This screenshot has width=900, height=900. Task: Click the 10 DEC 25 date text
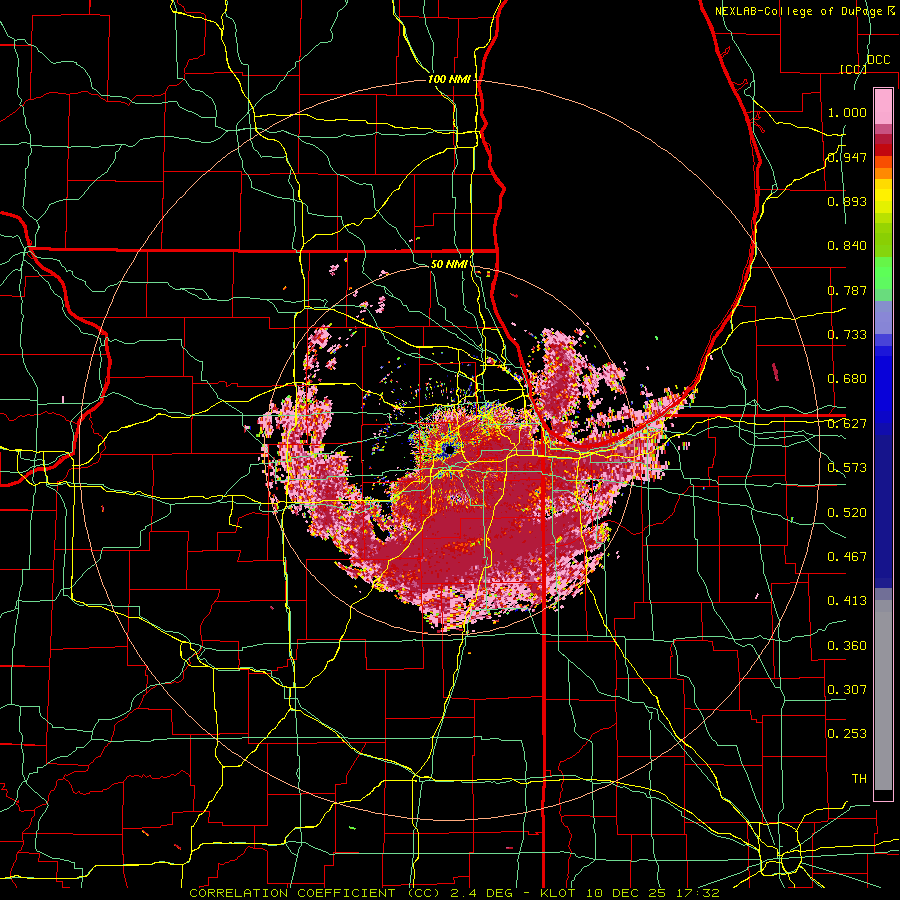point(627,893)
